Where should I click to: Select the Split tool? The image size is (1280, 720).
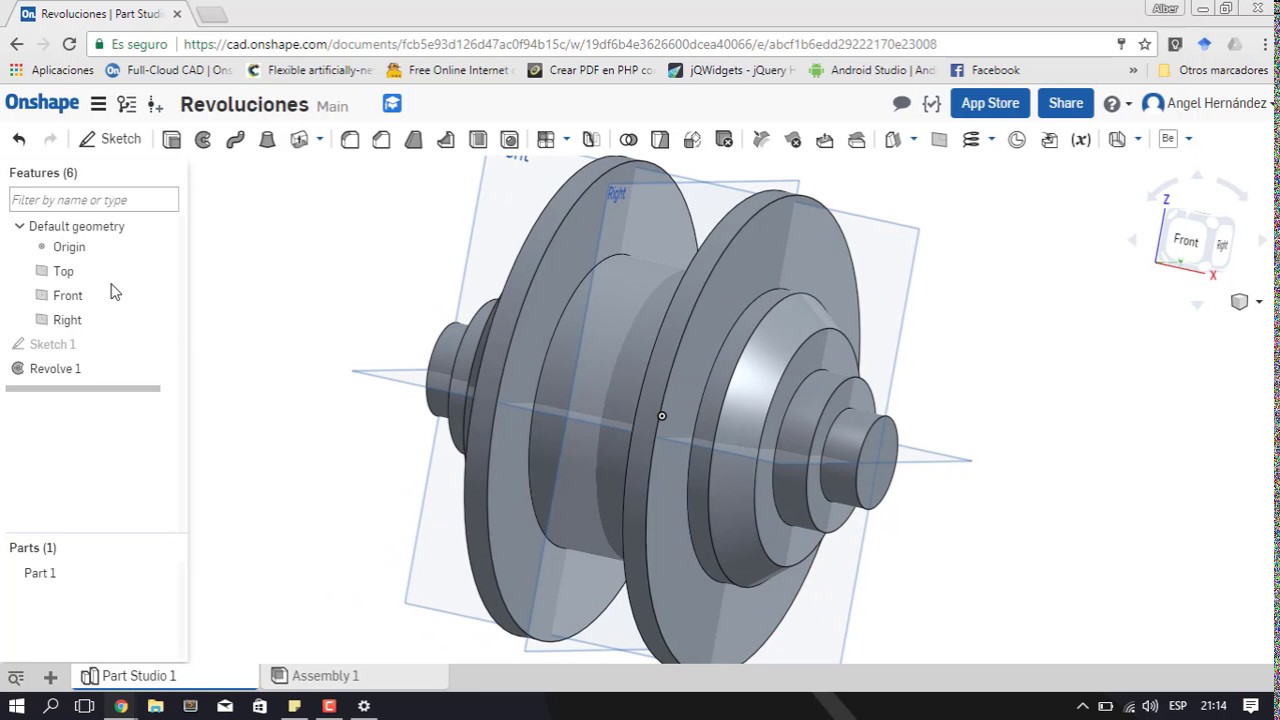click(660, 140)
